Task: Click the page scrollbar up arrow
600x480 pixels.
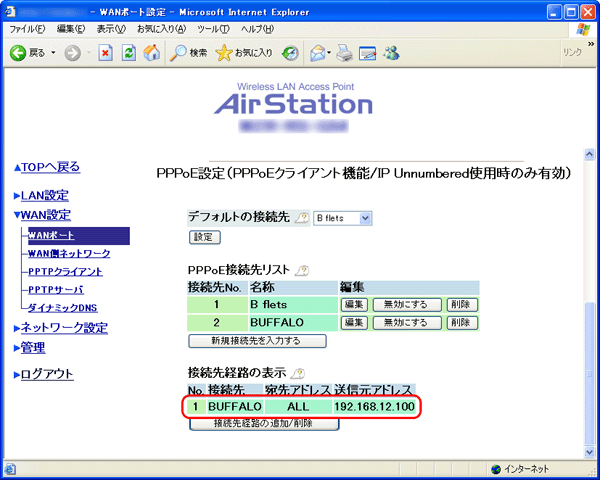Action: 589,154
